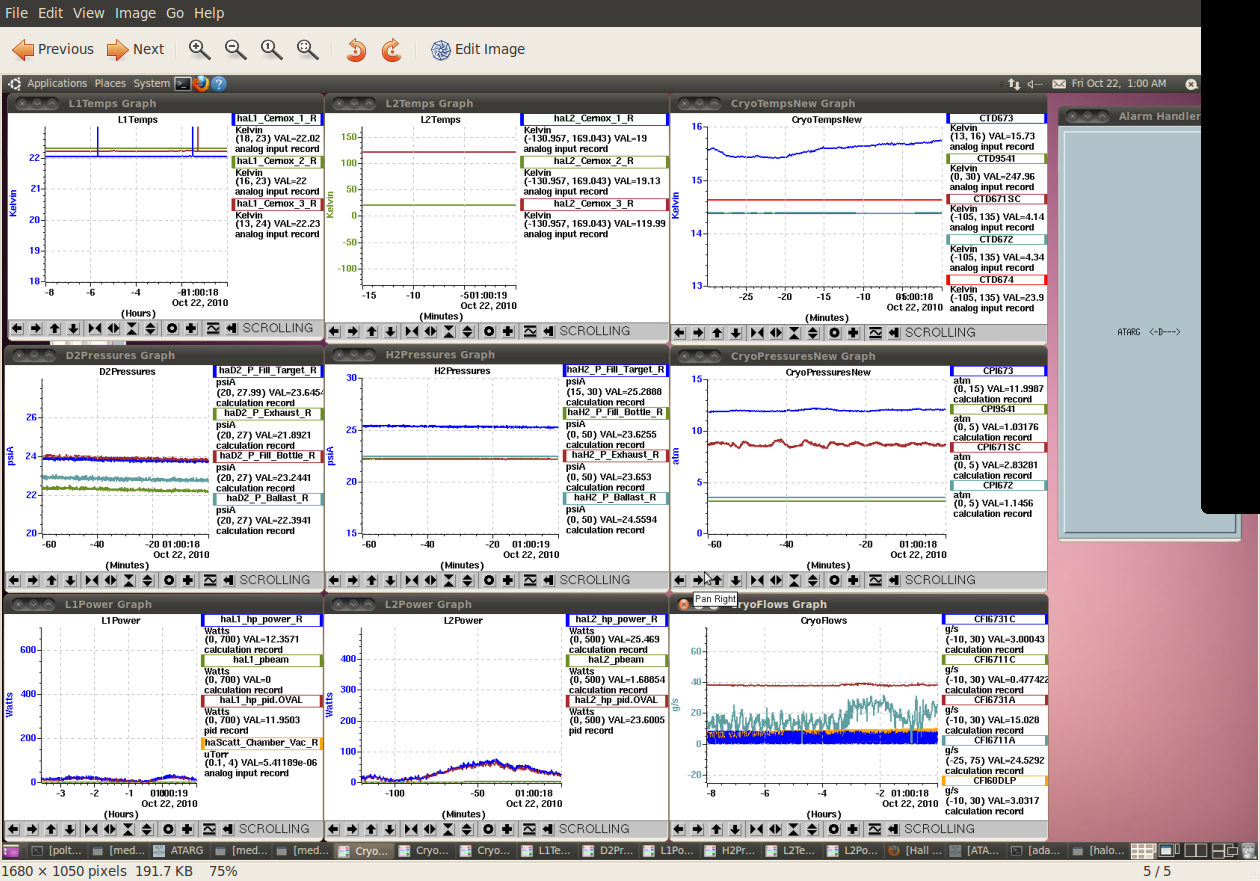Click auto-scale circle icon on D2Pressures Graph
The width and height of the screenshot is (1260, 881).
tap(169, 580)
